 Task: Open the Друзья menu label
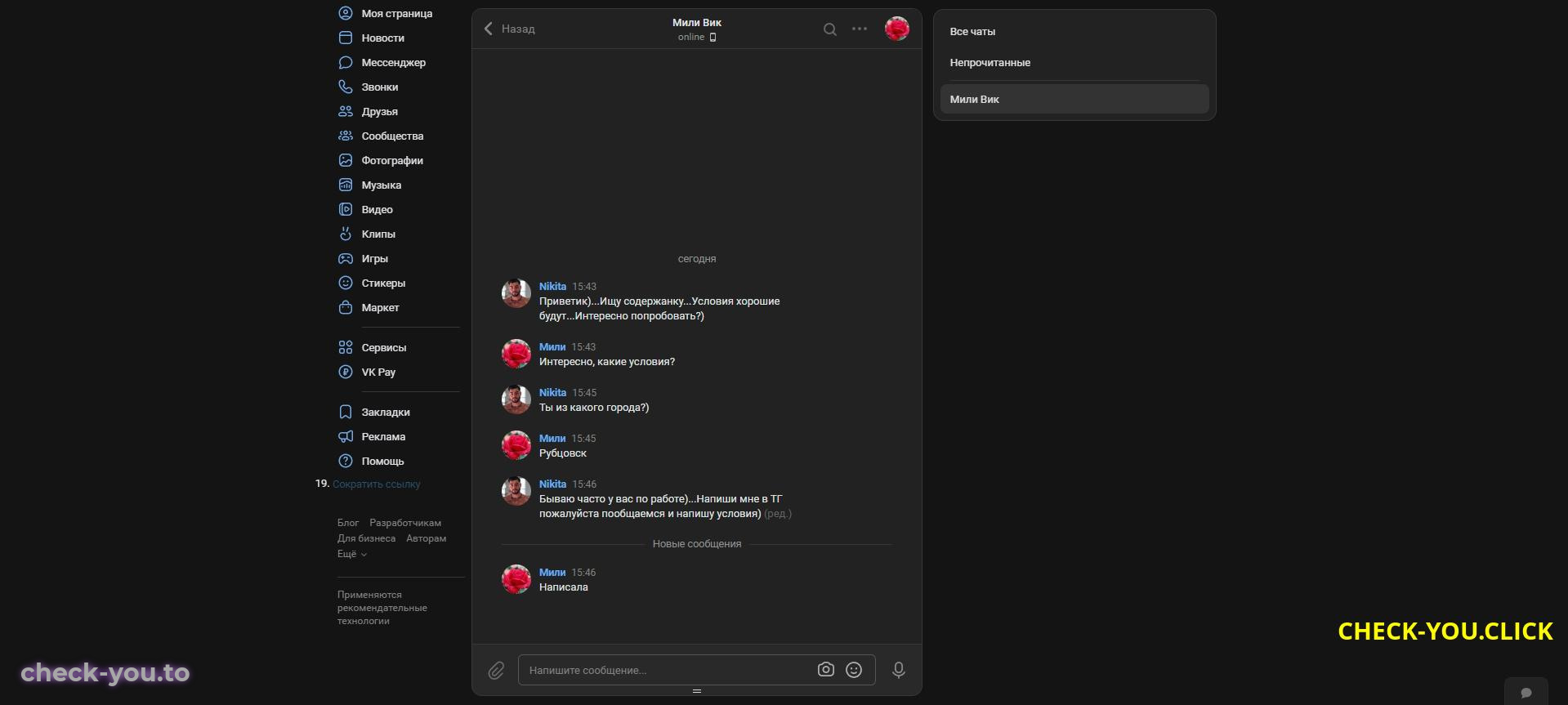click(x=379, y=111)
